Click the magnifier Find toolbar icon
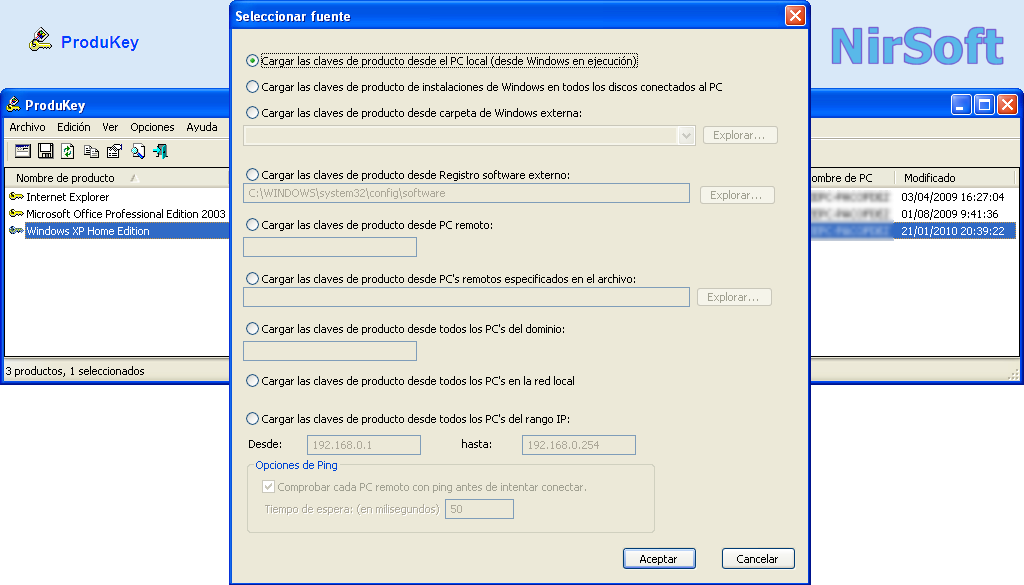This screenshot has width=1024, height=585. pos(138,151)
